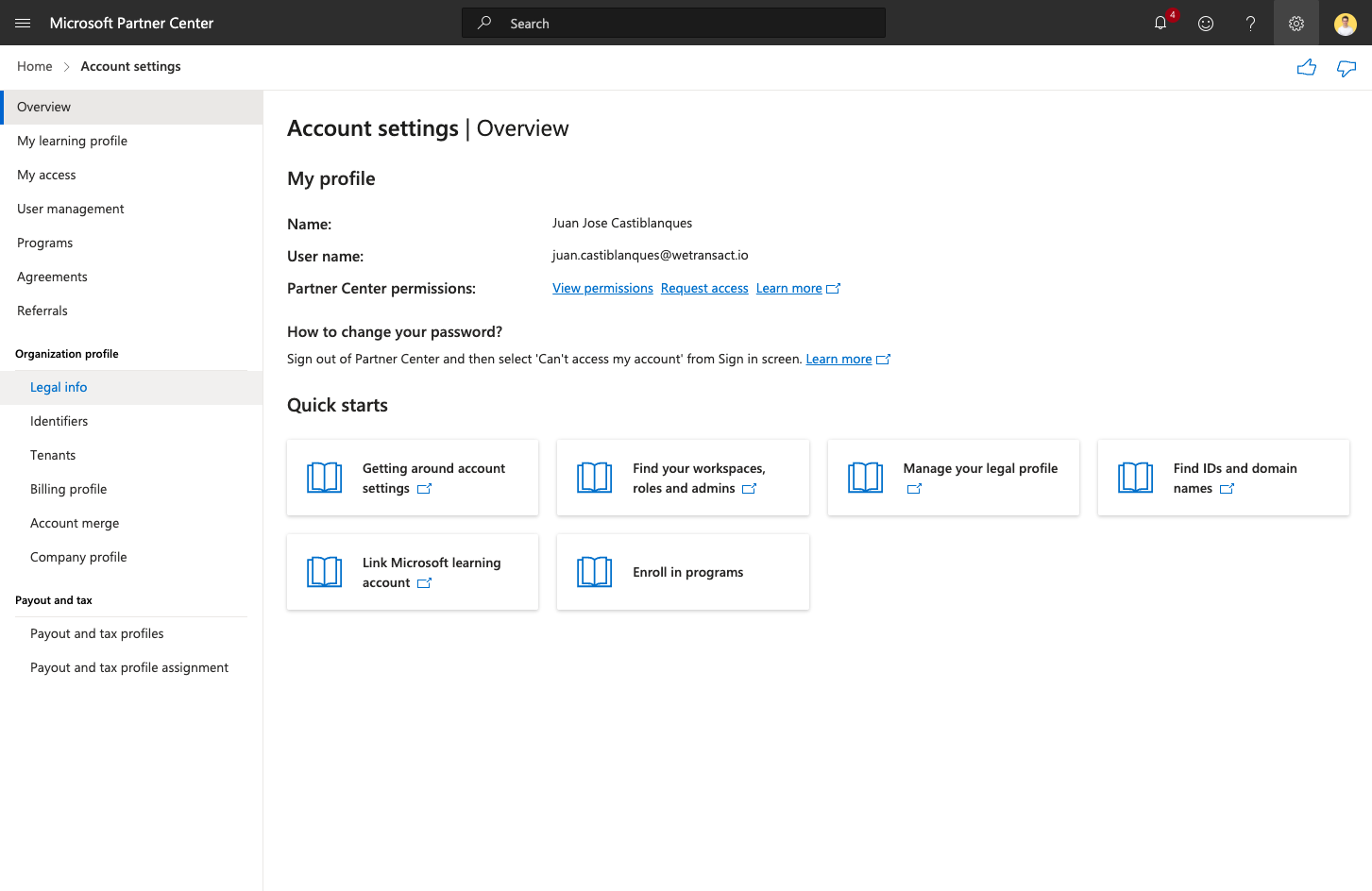Open Referrals in sidebar
The height and width of the screenshot is (891, 1372).
pos(131,311)
